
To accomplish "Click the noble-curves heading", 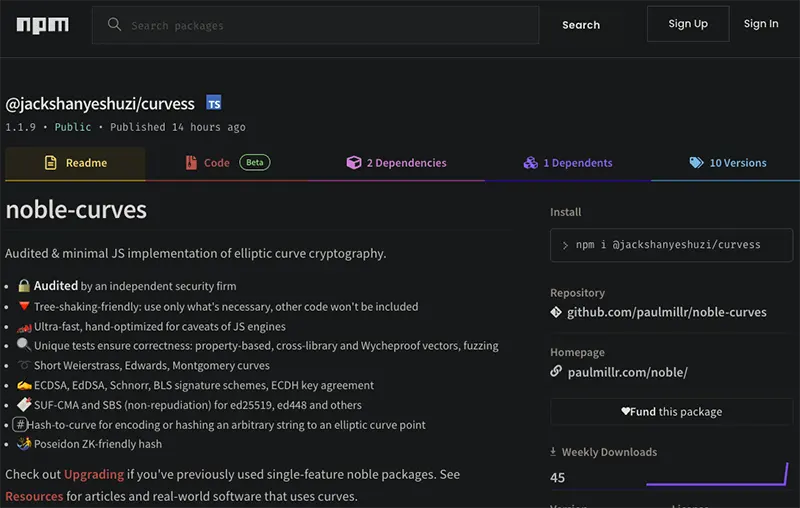I will 76,210.
